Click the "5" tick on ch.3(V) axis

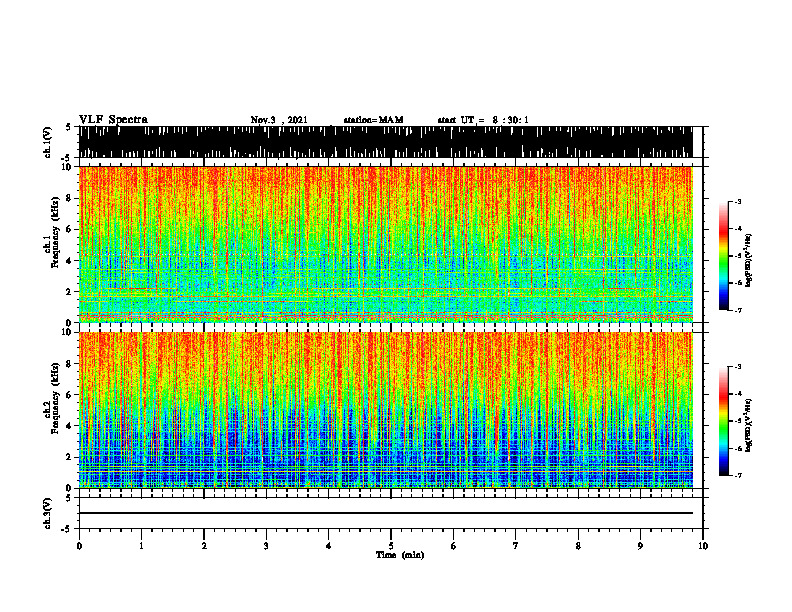[x=69, y=498]
